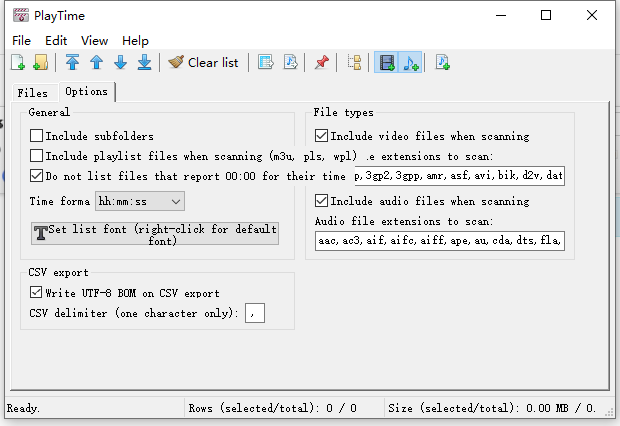620x426 pixels.
Task: Click the red pin icon
Action: (321, 62)
